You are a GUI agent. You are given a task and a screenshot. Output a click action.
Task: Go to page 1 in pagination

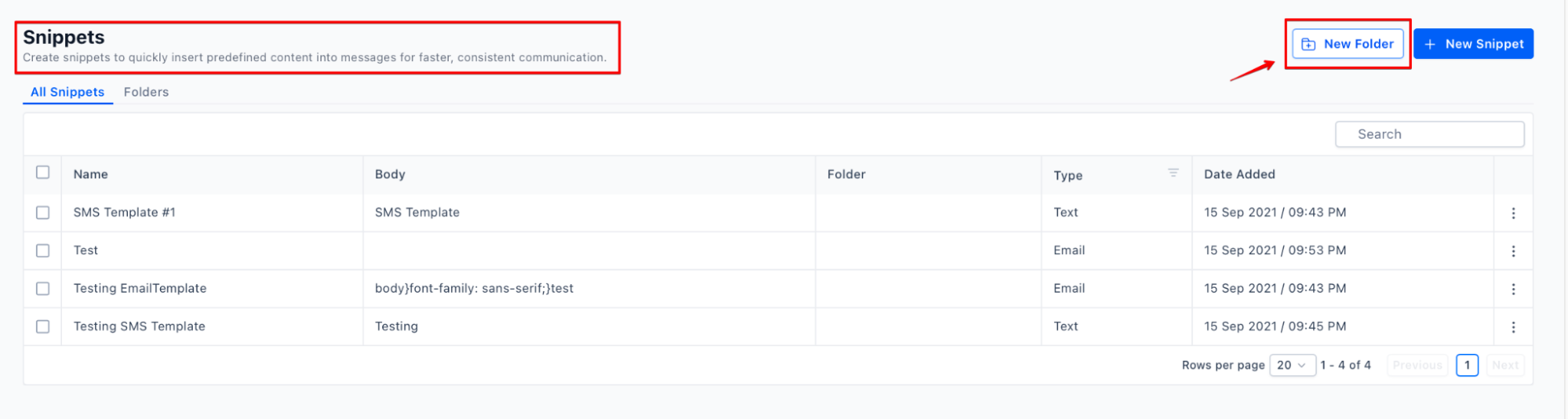coord(1467,365)
